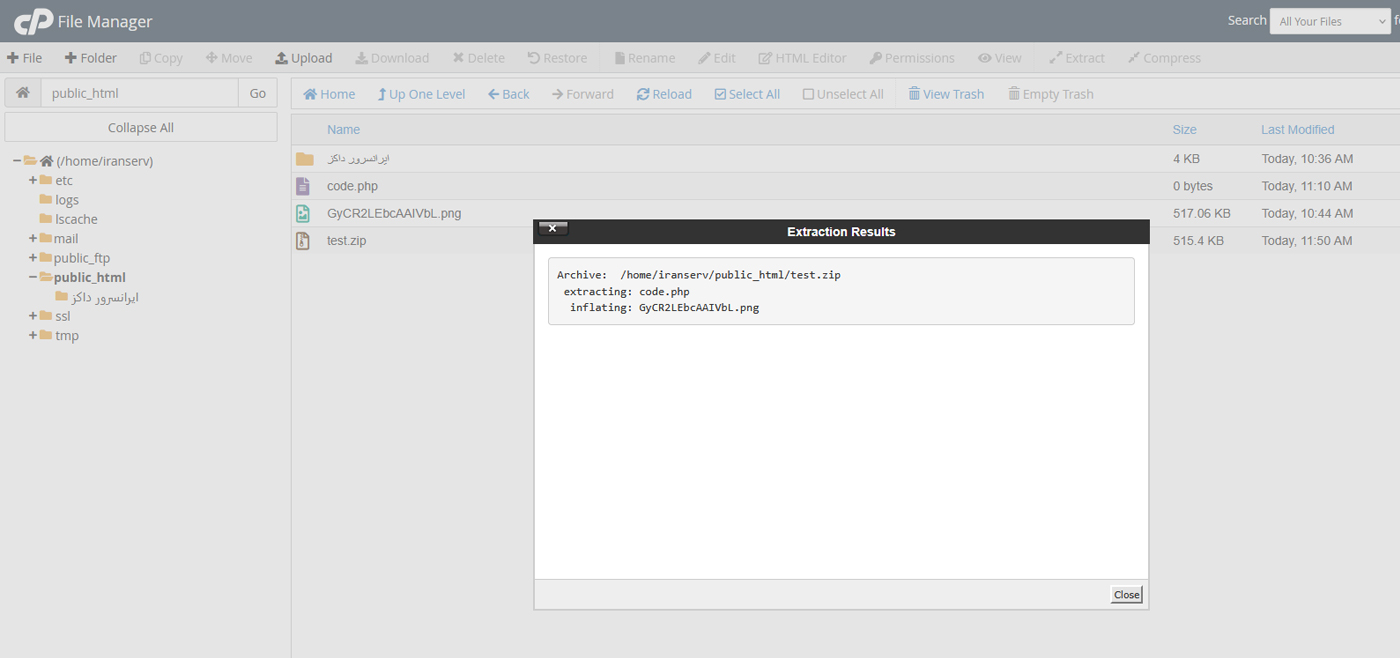Close the Extraction Results dialog with X

[x=553, y=229]
